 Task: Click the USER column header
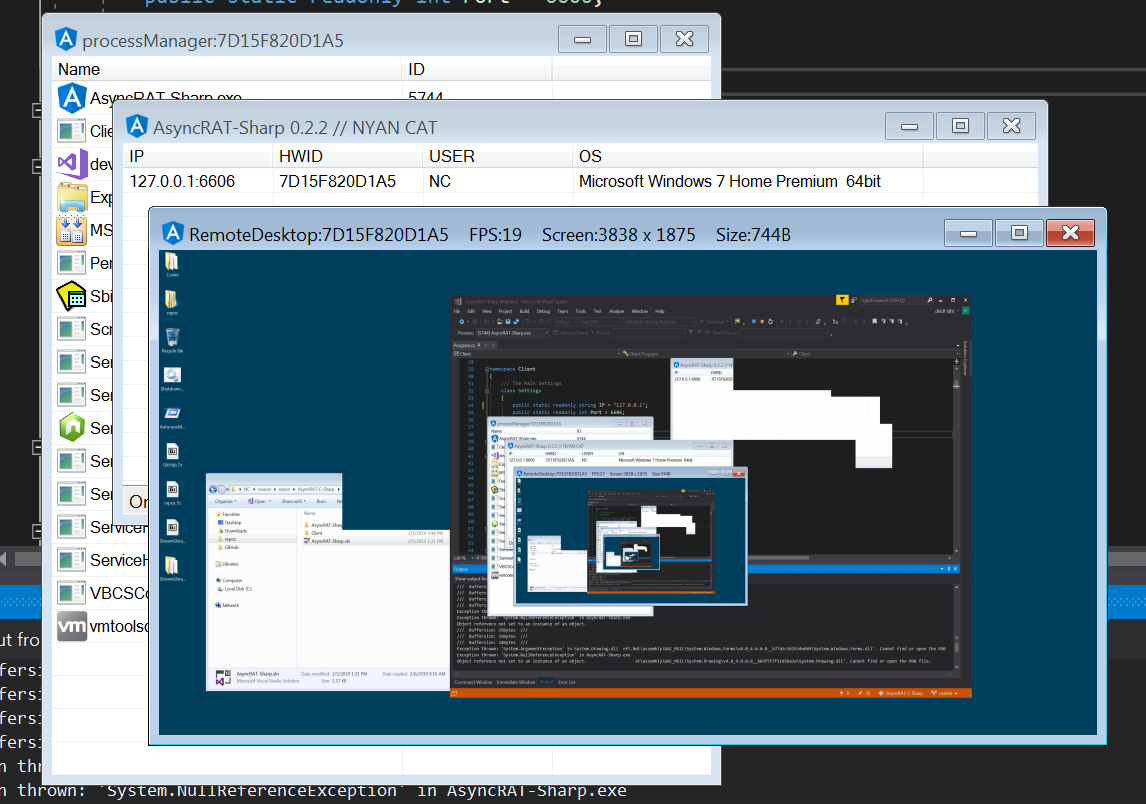pos(498,156)
